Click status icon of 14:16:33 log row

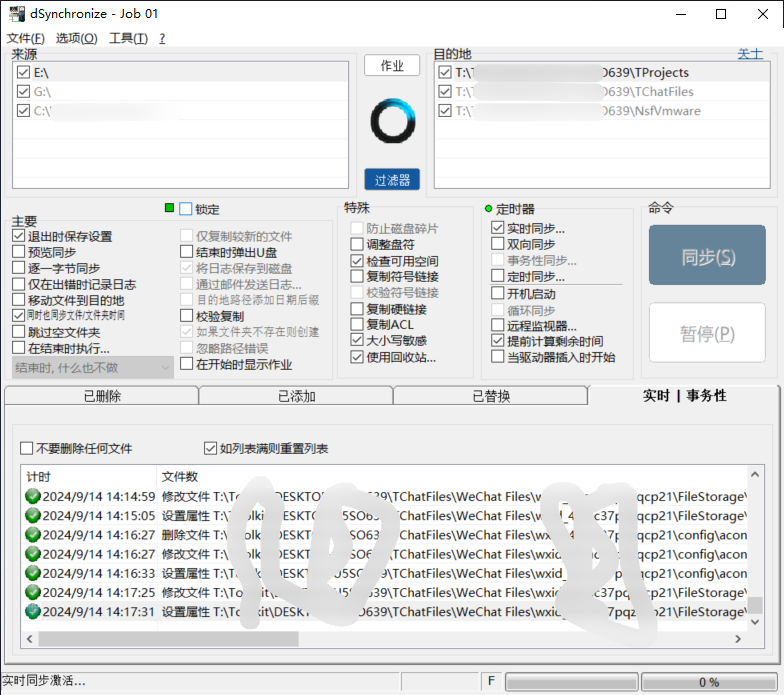tap(32, 573)
